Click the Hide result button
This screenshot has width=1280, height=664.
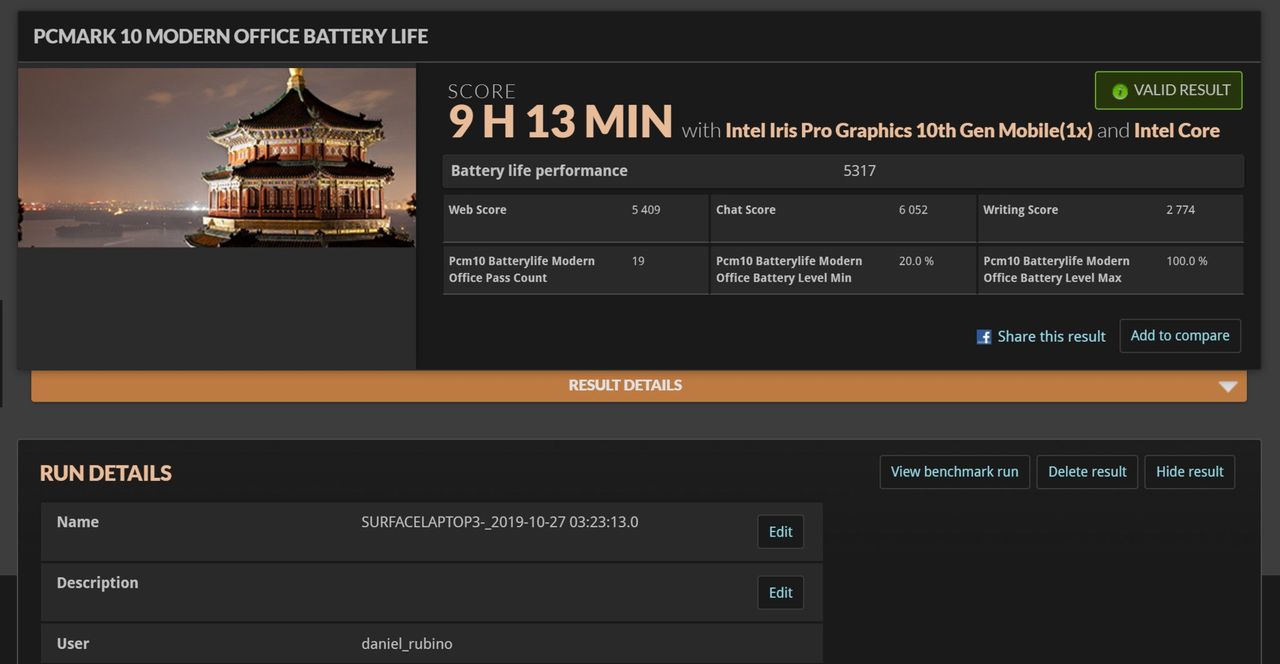point(1190,472)
